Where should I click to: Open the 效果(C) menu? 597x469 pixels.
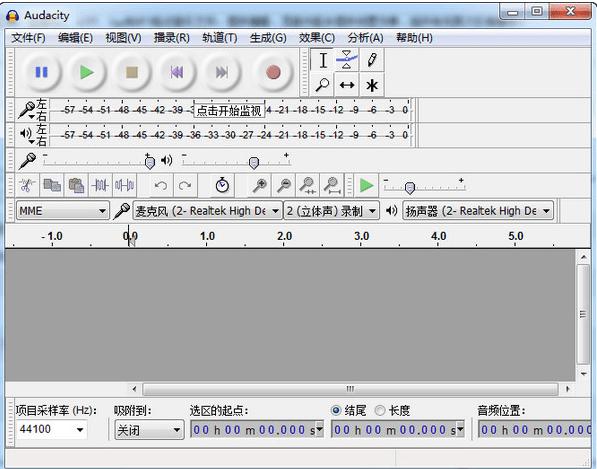317,38
